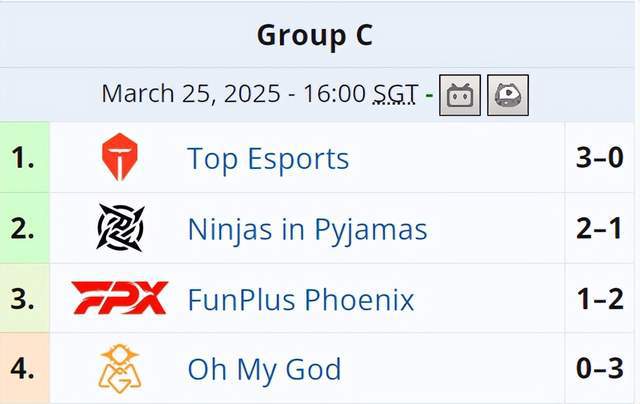Click the fourth place rank cell
Screen dimensions: 640x404
click(24, 368)
